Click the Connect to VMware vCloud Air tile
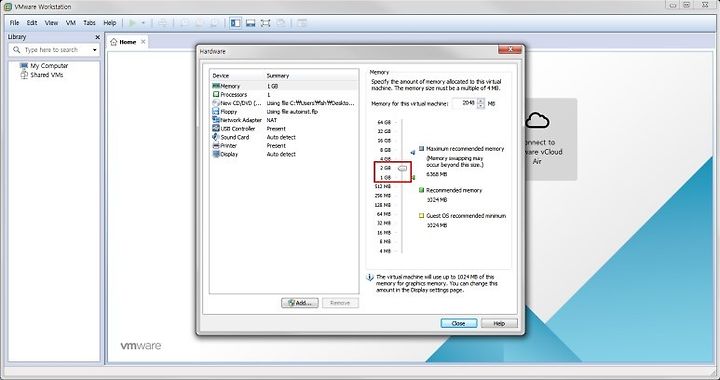 (551, 139)
